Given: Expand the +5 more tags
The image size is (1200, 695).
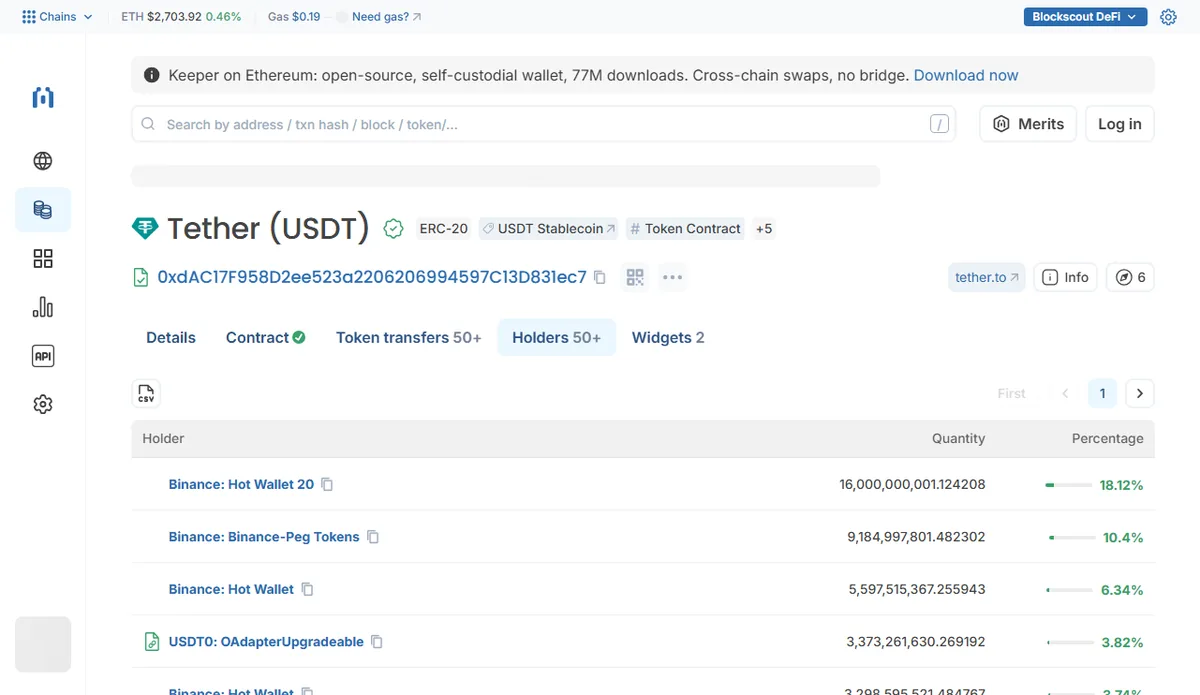Looking at the screenshot, I should click(764, 228).
